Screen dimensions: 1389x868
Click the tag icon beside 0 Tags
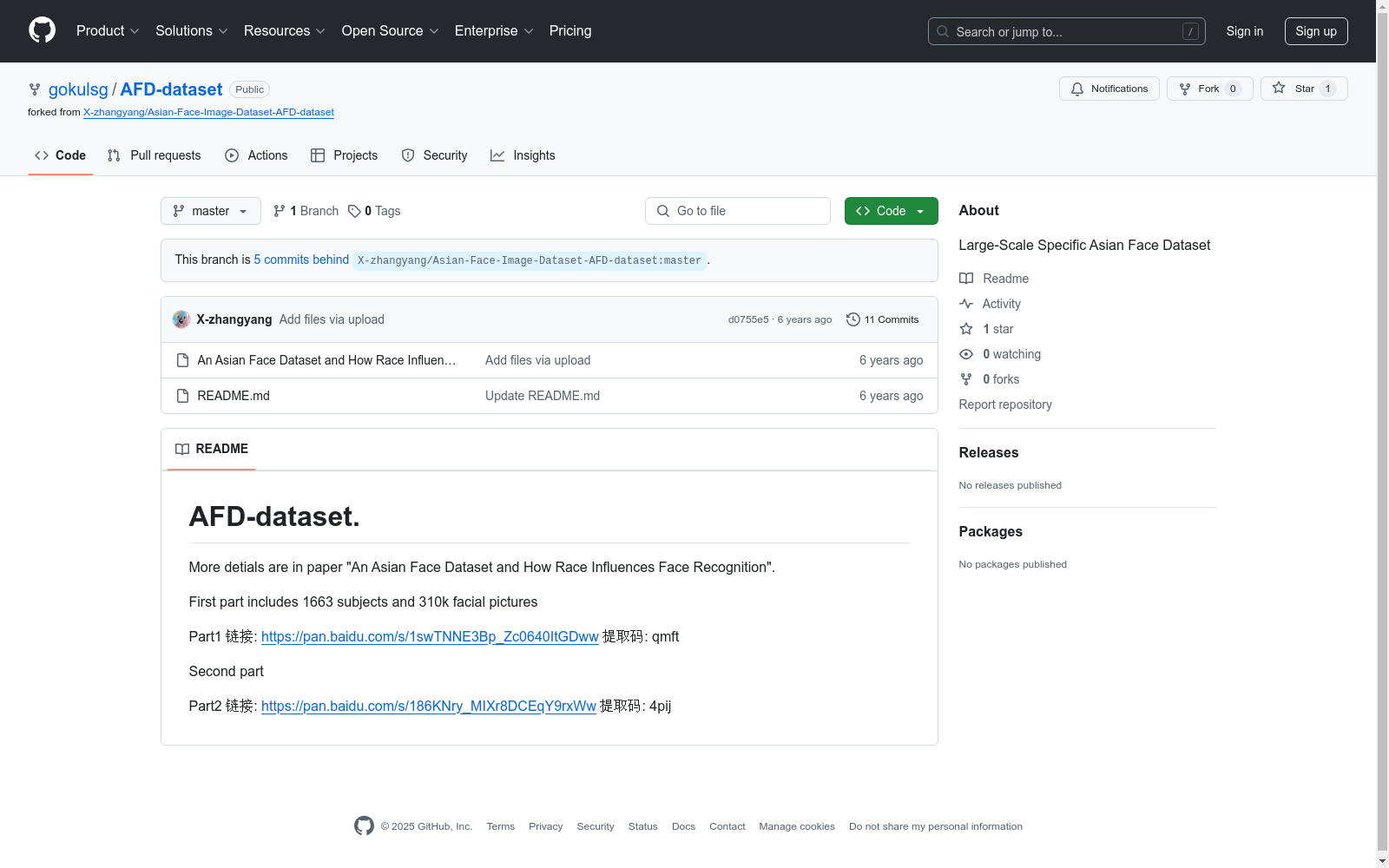point(354,211)
